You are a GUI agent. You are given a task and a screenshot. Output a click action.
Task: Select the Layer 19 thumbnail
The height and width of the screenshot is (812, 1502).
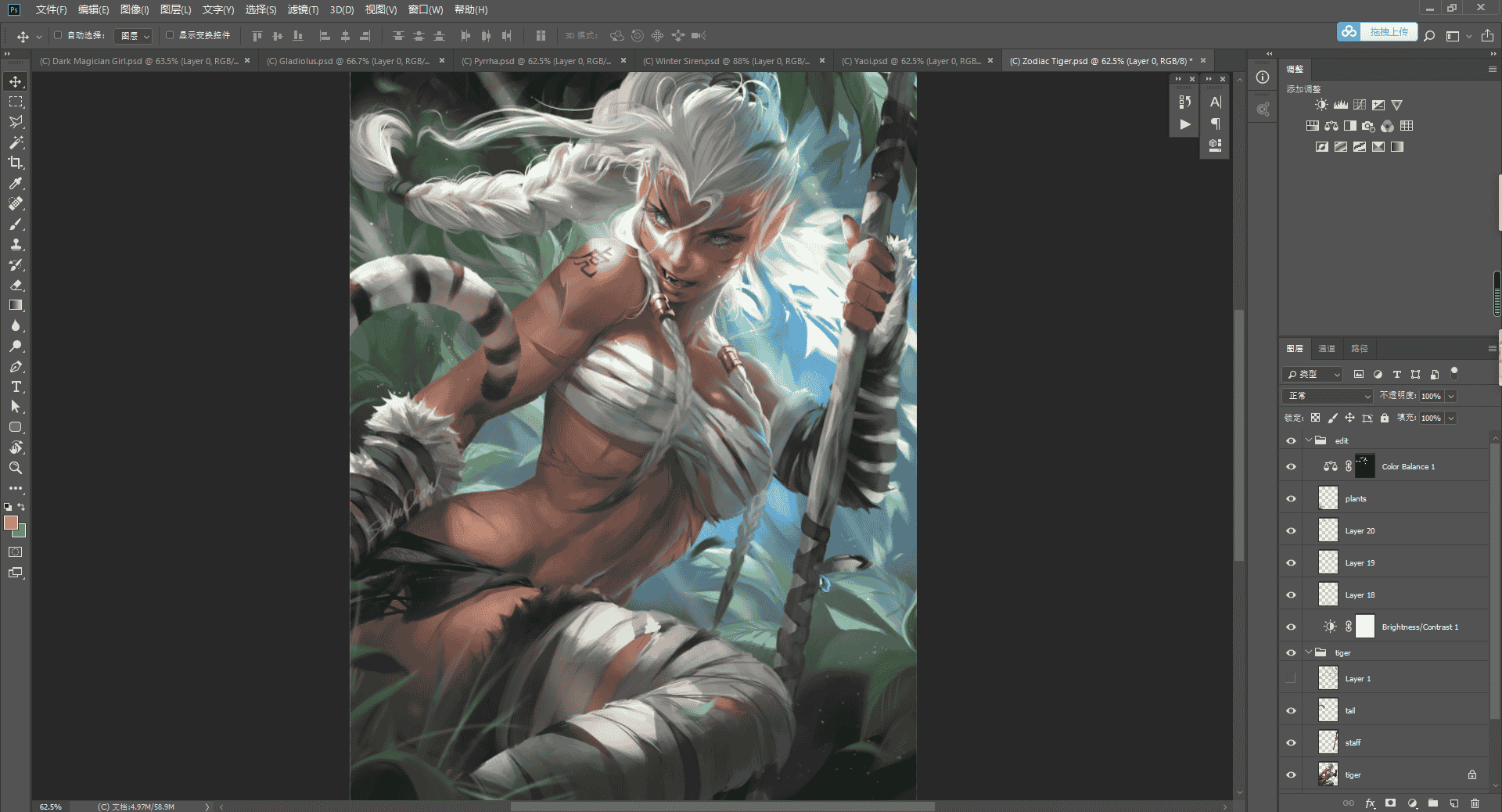click(x=1328, y=562)
